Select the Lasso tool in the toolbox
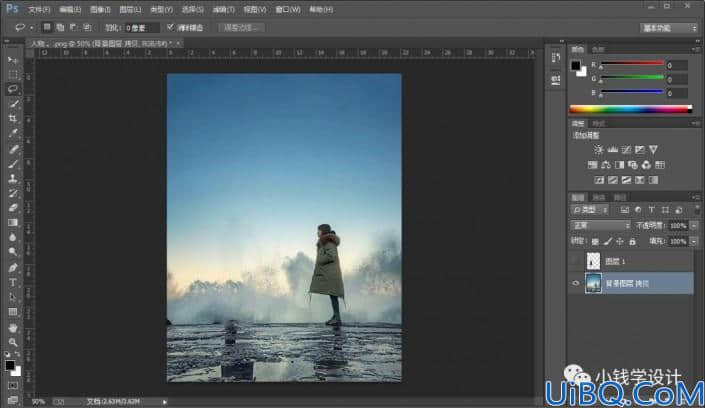The image size is (705, 408). click(13, 89)
